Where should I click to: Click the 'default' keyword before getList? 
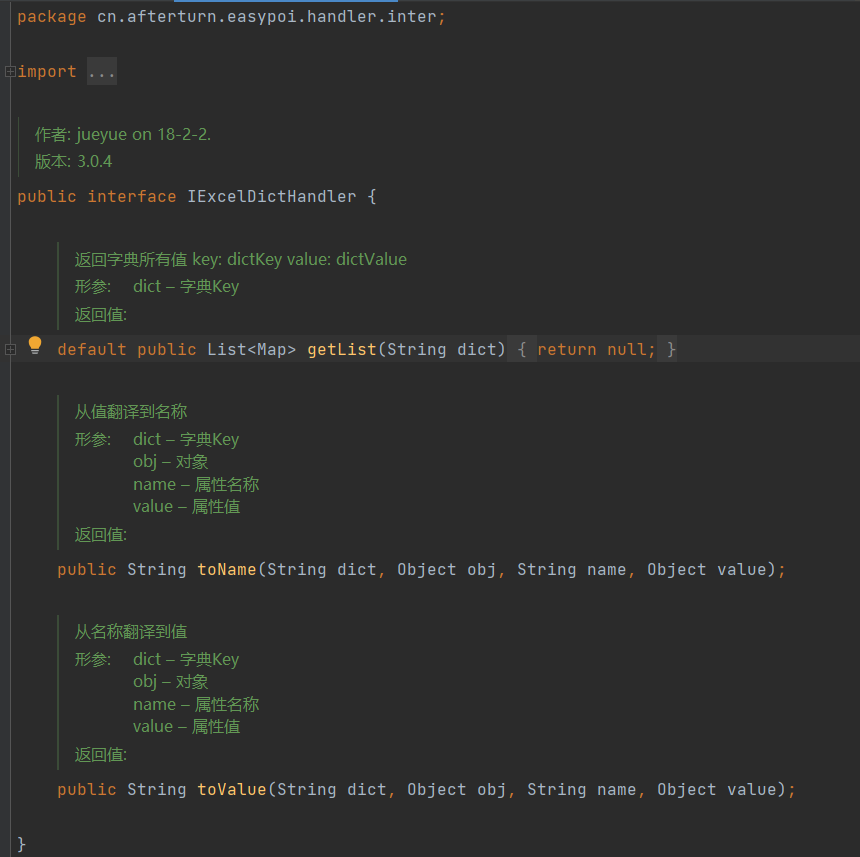(92, 349)
